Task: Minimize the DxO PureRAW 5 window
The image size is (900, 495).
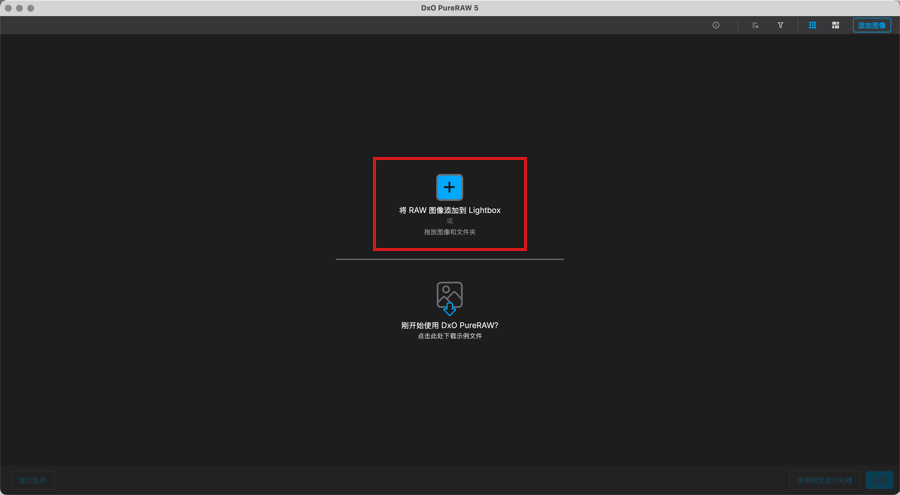Action: point(20,8)
